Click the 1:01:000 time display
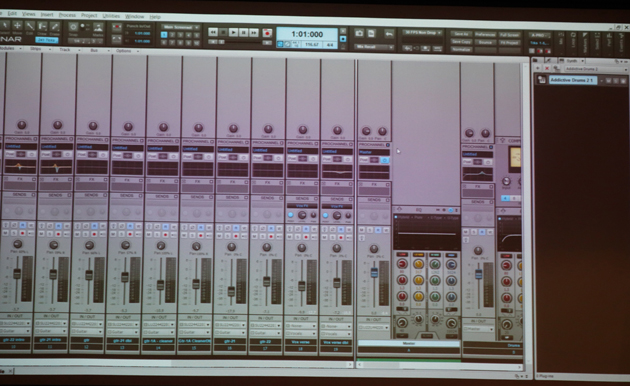Viewport: 630px width, 386px height. click(x=307, y=34)
